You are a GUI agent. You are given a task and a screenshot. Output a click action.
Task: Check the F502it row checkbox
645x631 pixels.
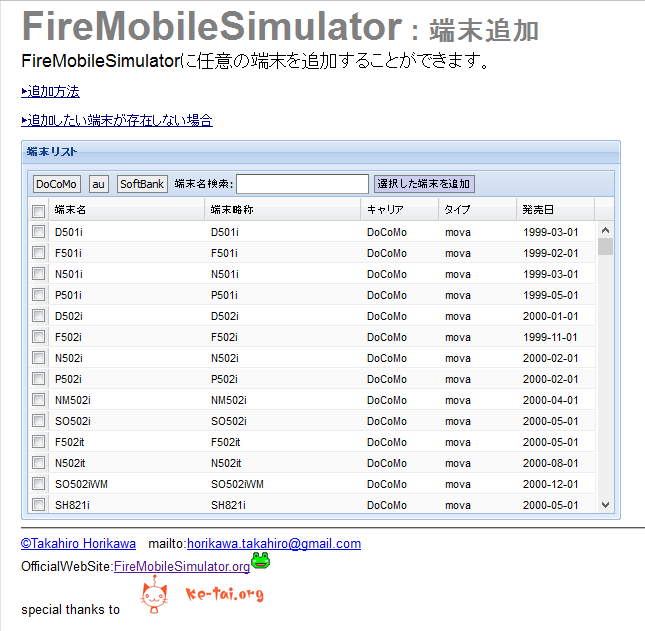tap(39, 441)
